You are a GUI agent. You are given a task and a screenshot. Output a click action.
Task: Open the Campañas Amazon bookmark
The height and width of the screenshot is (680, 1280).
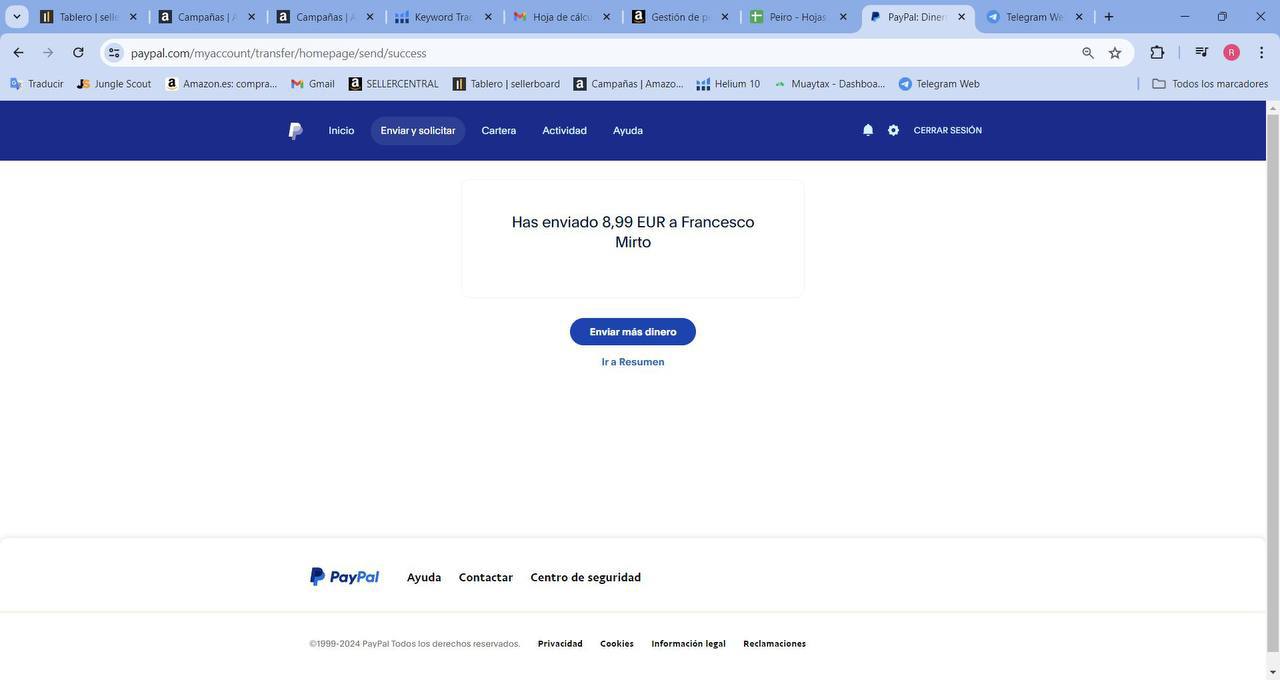629,84
